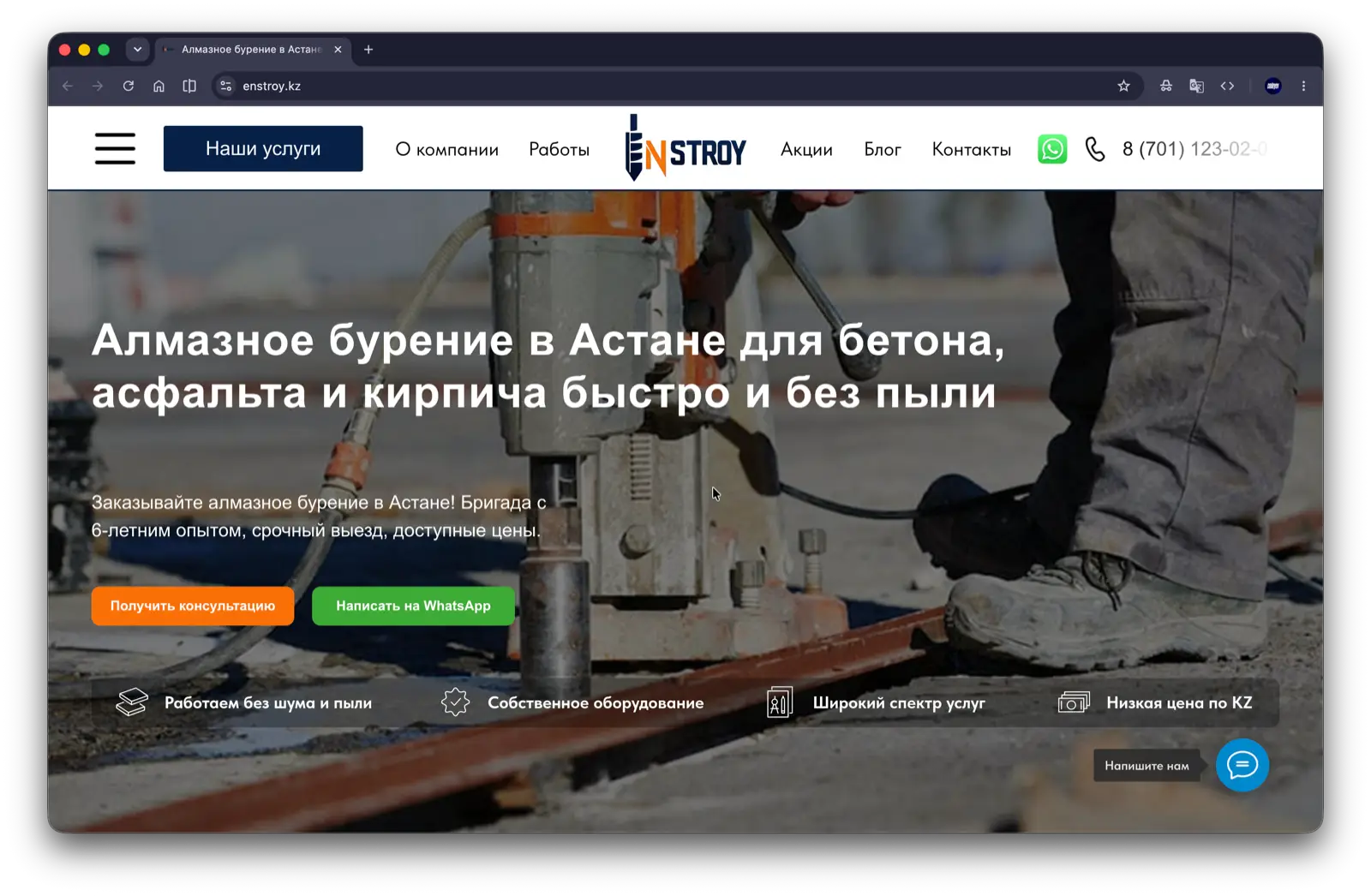Click "Работаем без шума и пыли" text

(x=268, y=702)
